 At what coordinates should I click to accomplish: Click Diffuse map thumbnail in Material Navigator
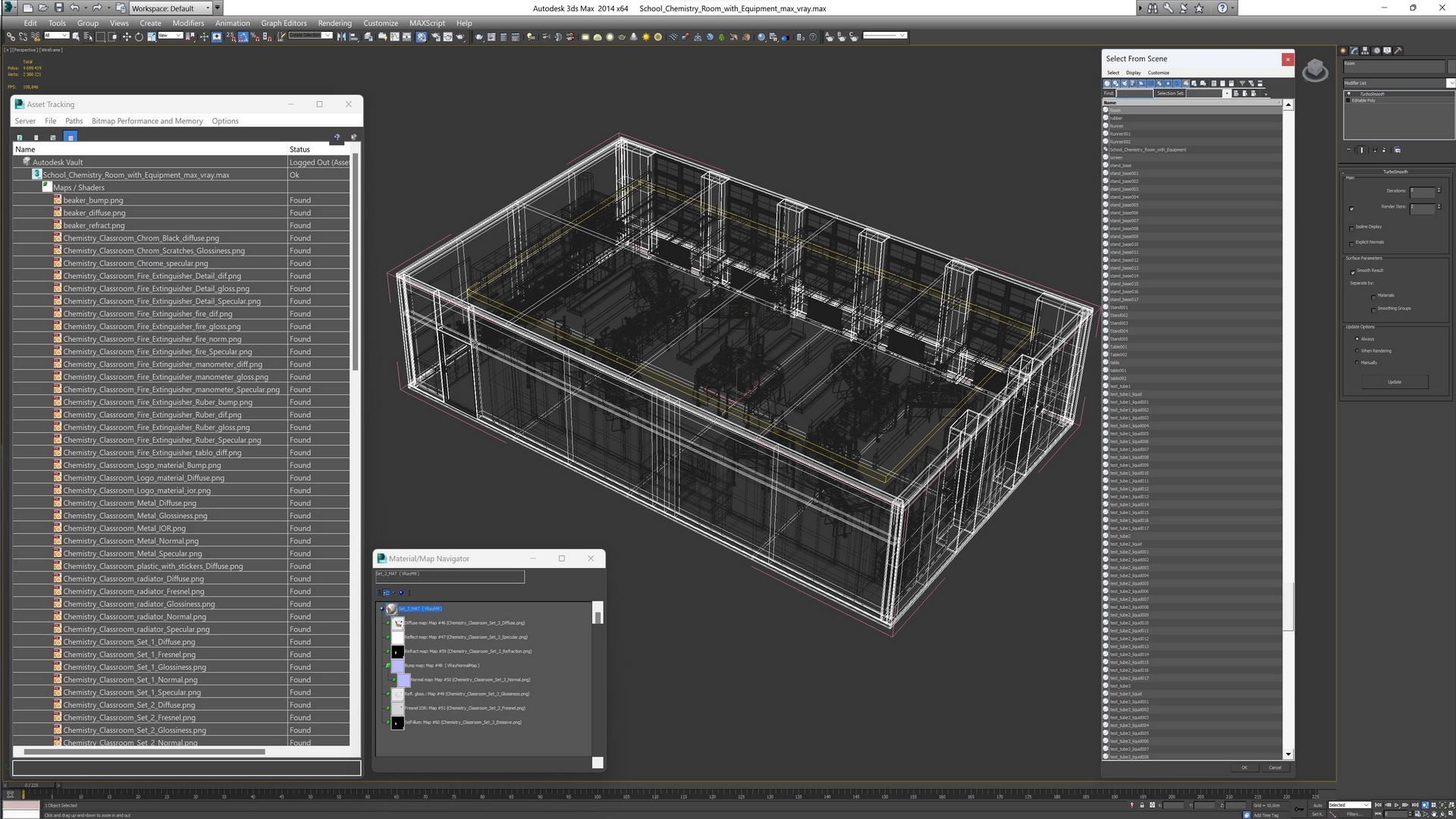(x=397, y=623)
